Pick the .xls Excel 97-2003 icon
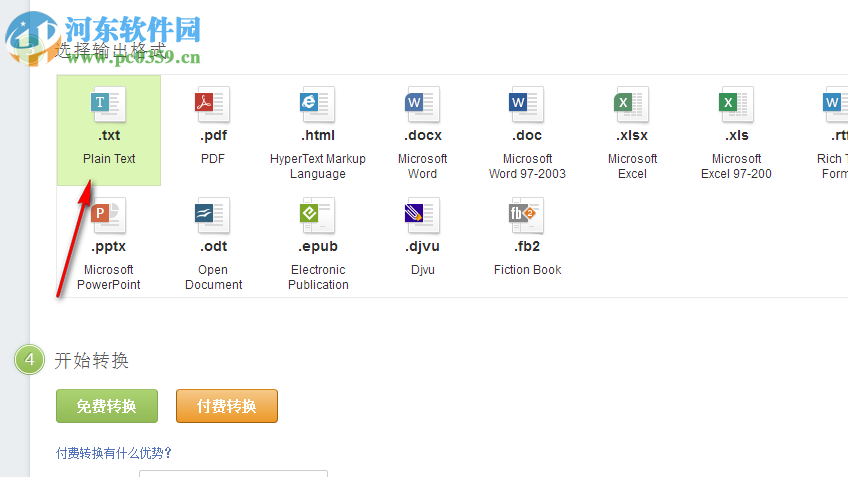Screen dimensions: 848x477 [x=736, y=104]
